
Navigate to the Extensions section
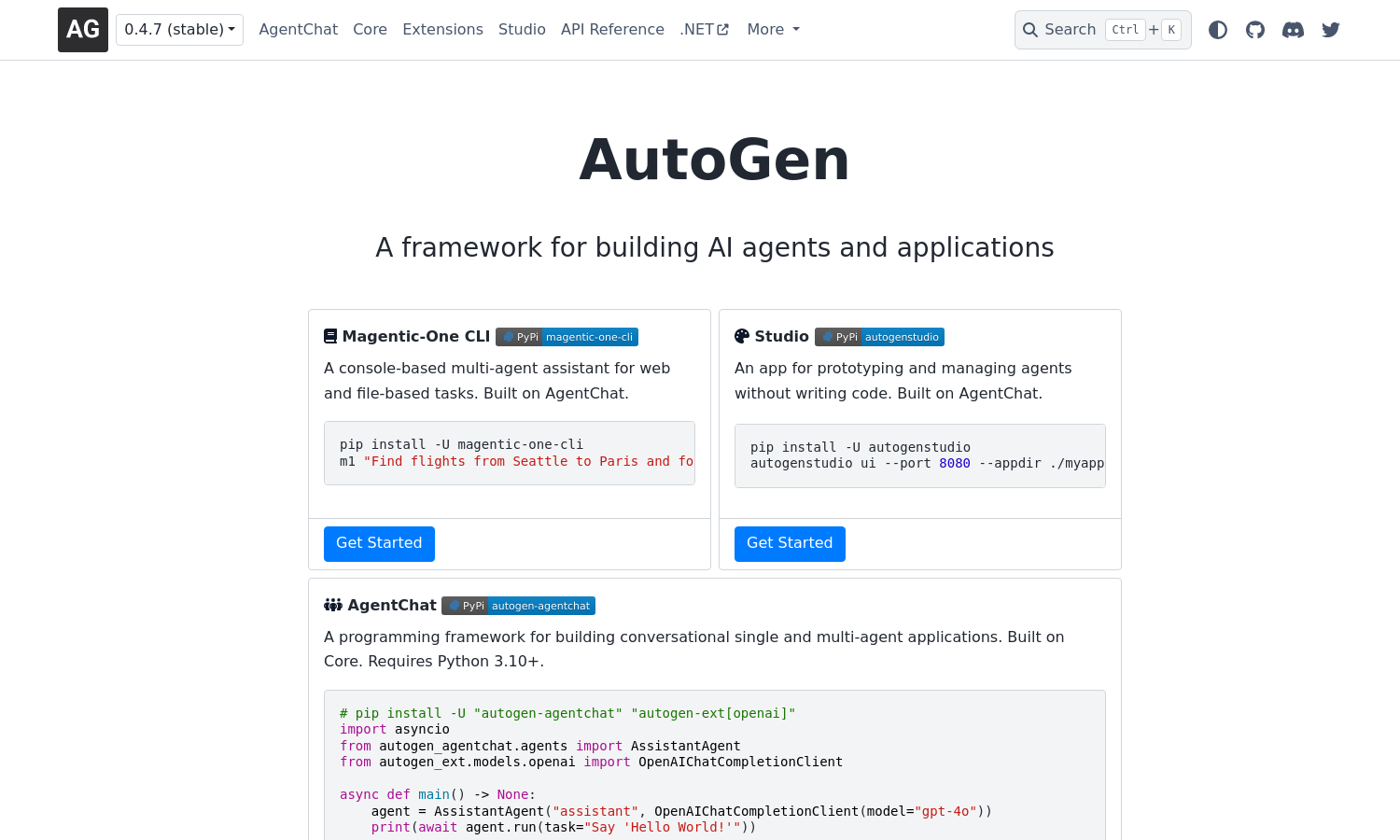(x=442, y=29)
